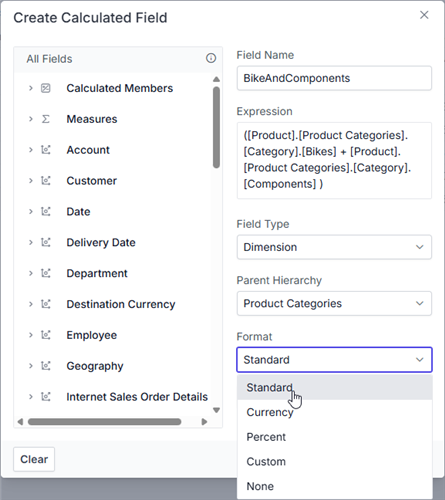Click the scroll left arrow in fields list
Screen dimensions: 445x500
20,422
